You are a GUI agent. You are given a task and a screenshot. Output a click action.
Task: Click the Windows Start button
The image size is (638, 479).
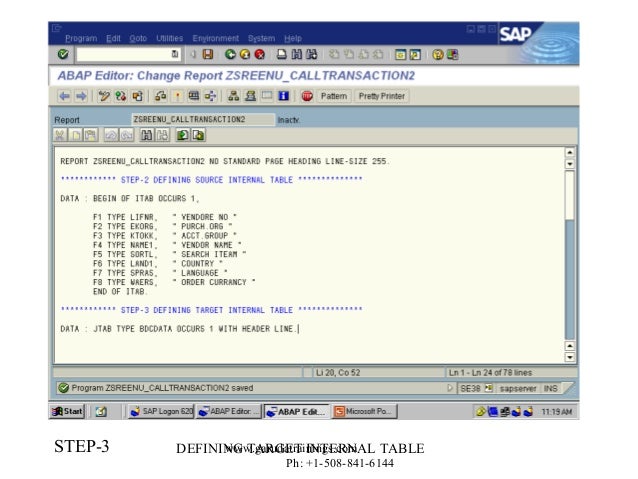[67, 411]
